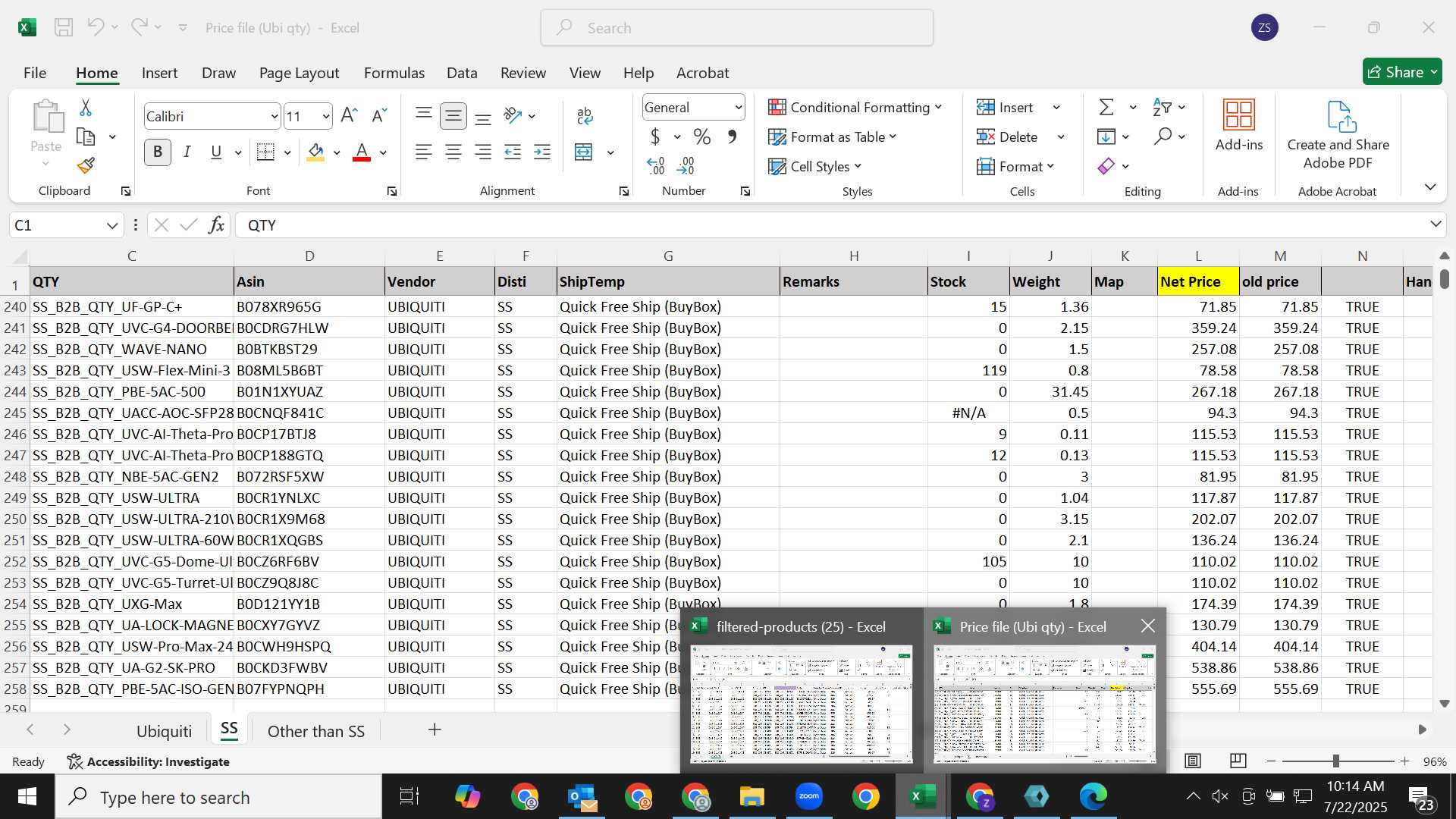Screen dimensions: 1456x819
Task: Click the Insert Function fx icon
Action: (x=217, y=224)
